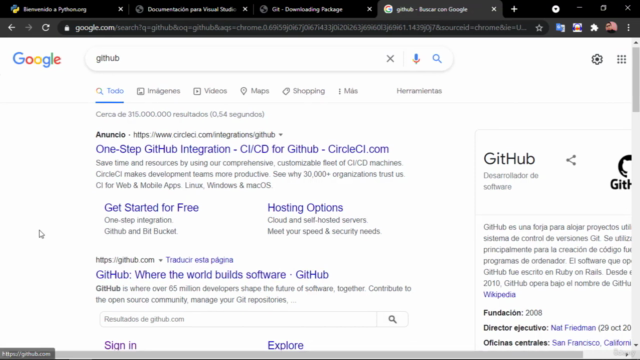Select the Imágenes search filter

pyautogui.click(x=158, y=91)
